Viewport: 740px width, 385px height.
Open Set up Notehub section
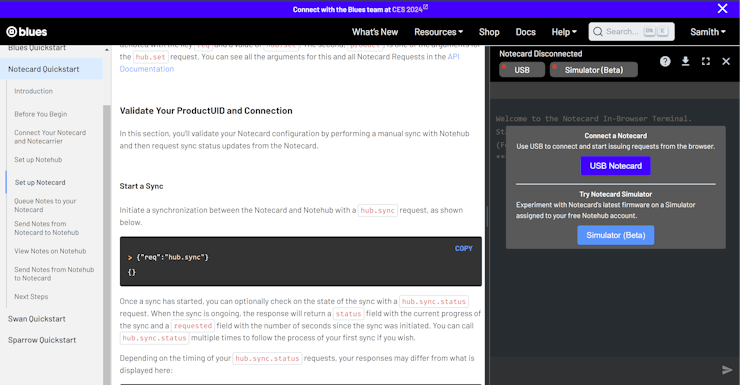click(x=38, y=159)
